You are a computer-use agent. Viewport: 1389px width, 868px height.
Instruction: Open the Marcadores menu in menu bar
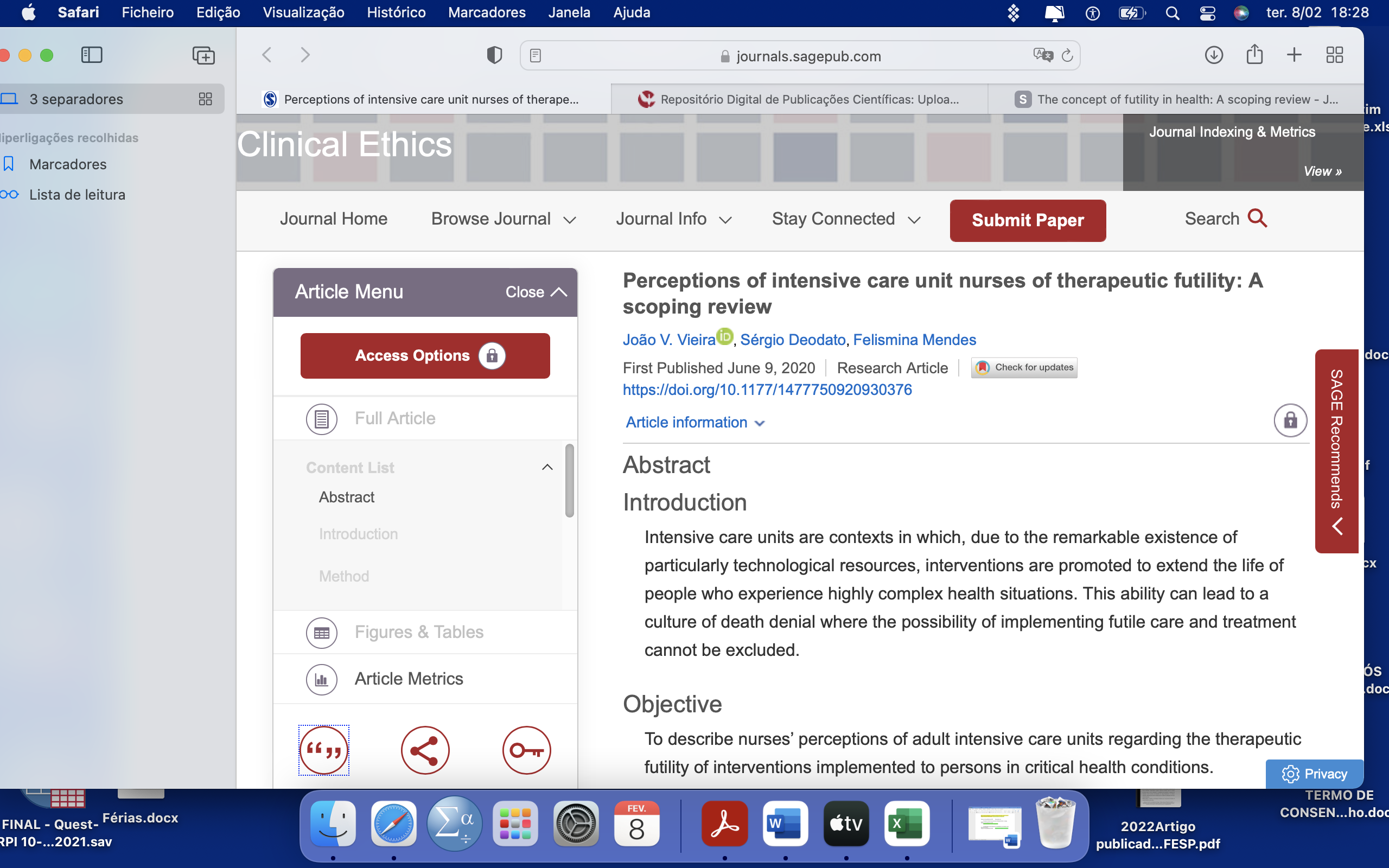click(486, 12)
